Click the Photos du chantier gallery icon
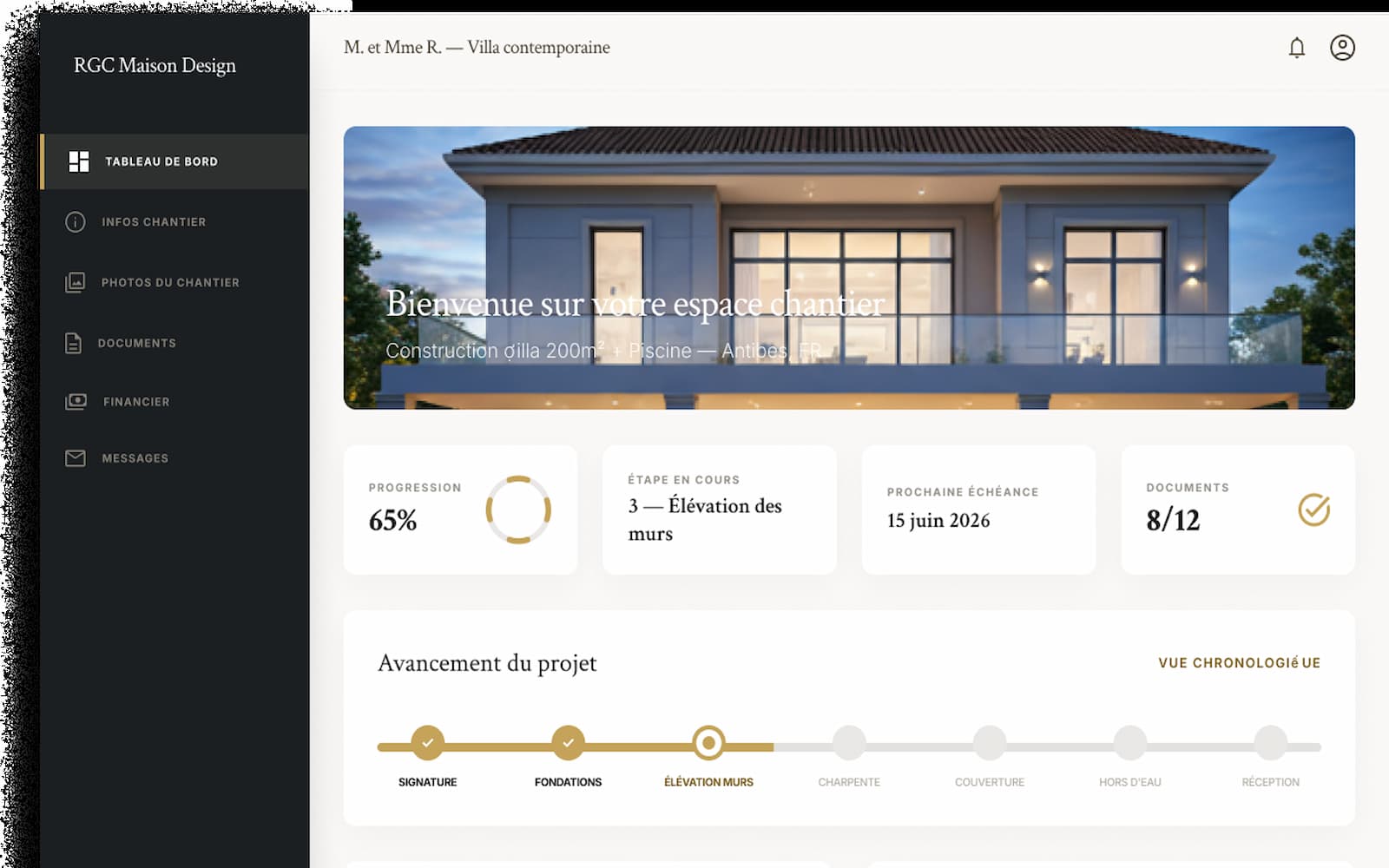 click(x=76, y=282)
